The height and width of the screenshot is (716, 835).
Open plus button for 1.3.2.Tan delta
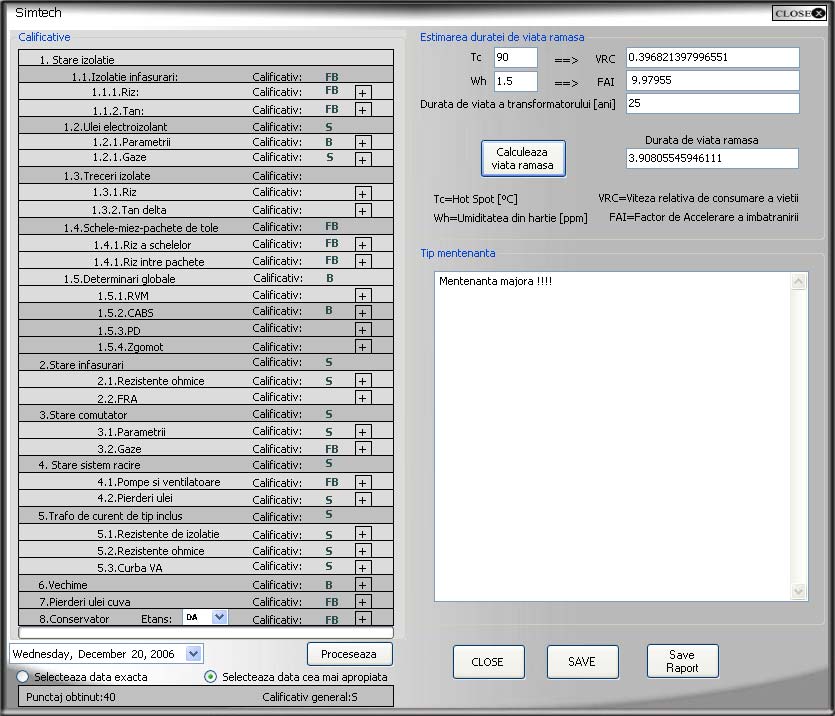(x=363, y=210)
